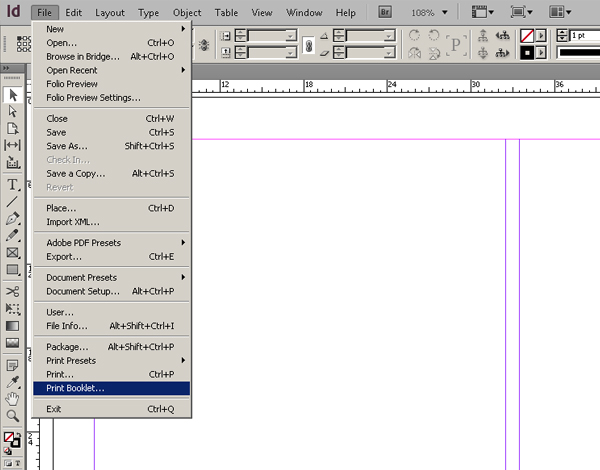Open the zoom level 108% dropdown
The image size is (600, 470).
[x=445, y=13]
